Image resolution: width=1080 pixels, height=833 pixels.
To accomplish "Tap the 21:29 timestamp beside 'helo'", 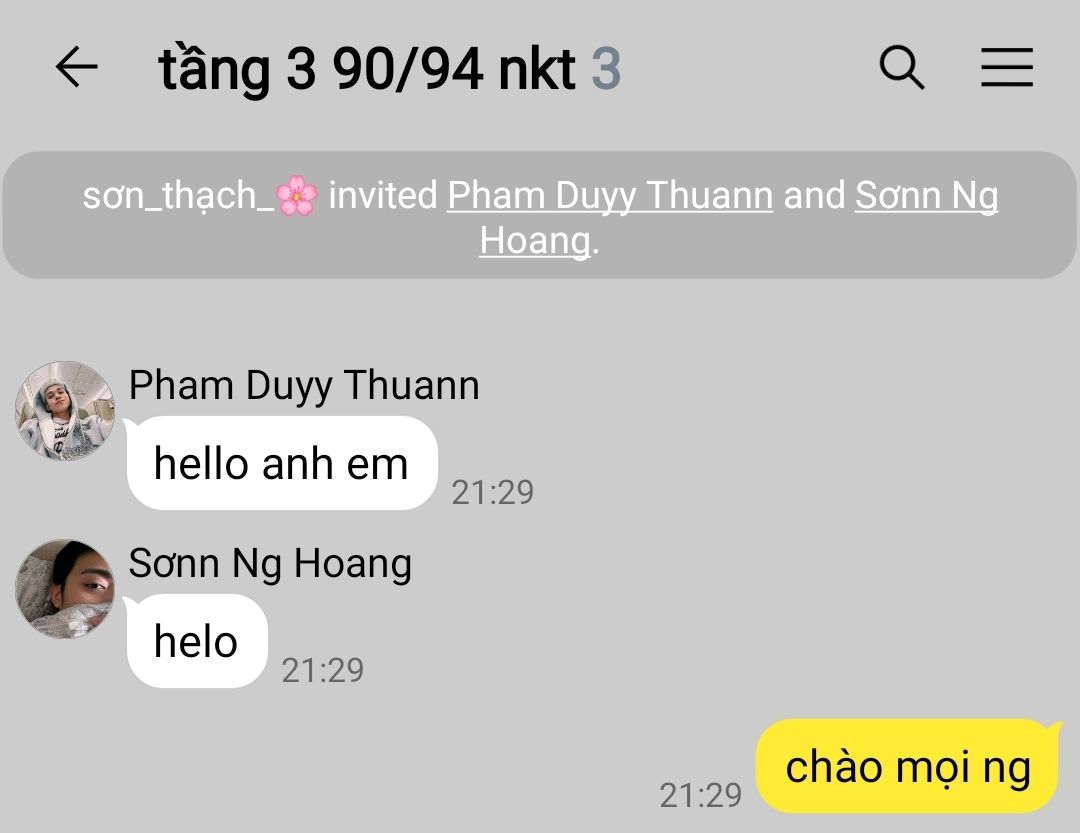I will pos(322,670).
